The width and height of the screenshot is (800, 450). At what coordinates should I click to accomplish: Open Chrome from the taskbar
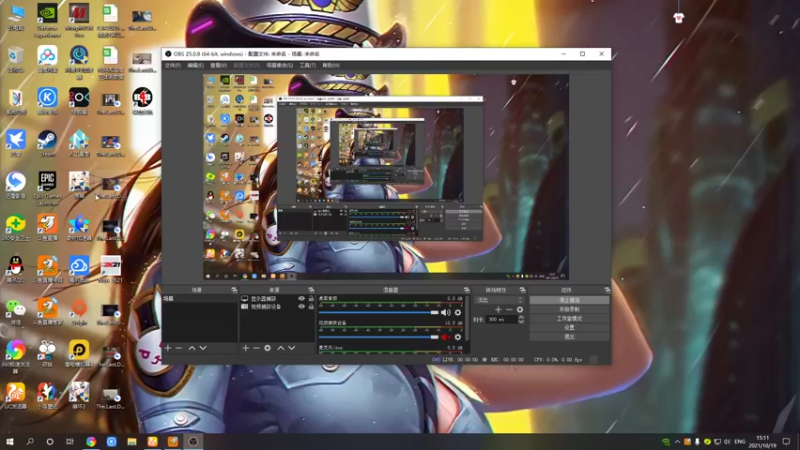click(91, 442)
